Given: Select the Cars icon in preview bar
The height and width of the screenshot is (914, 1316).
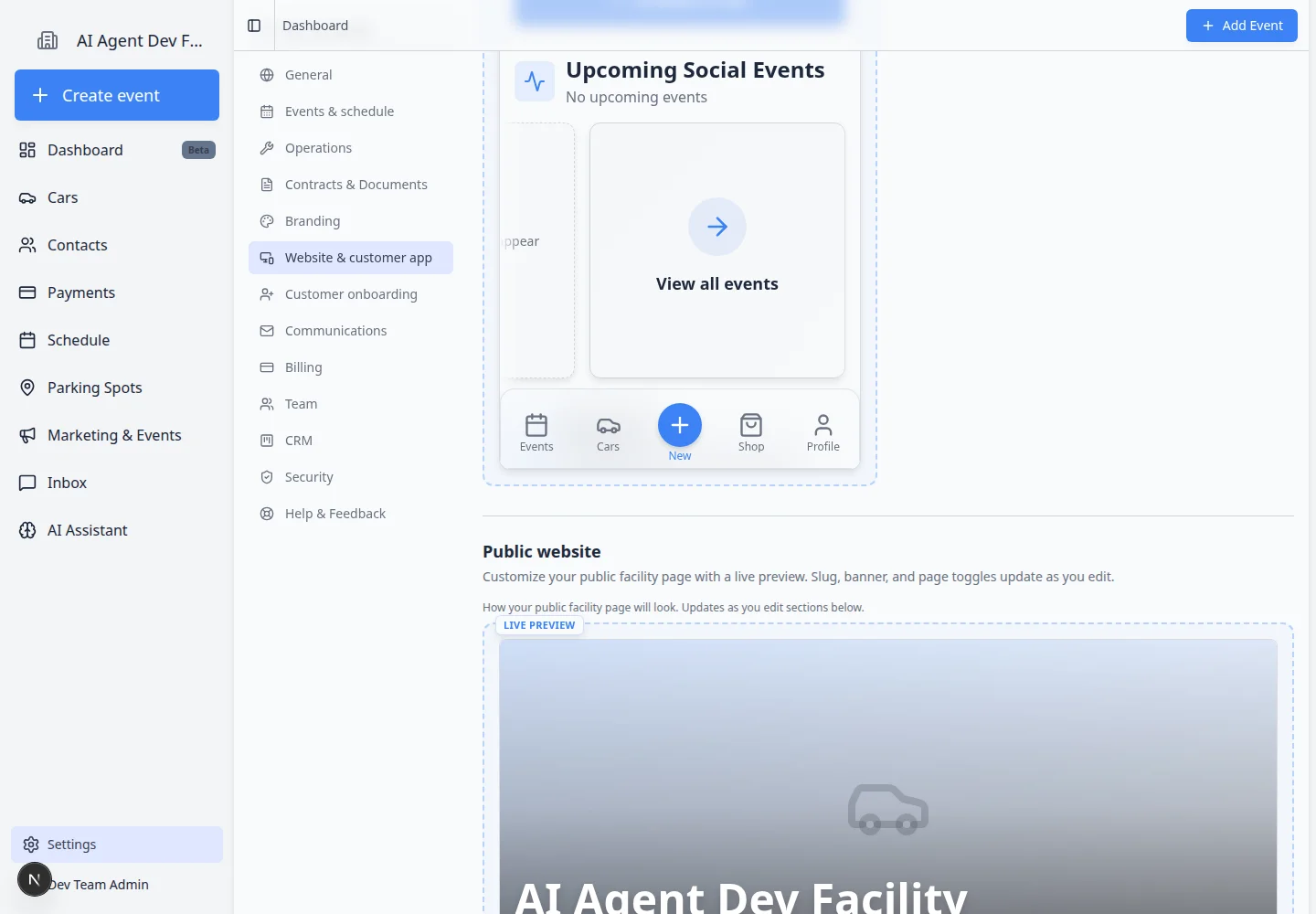Looking at the screenshot, I should pos(609,426).
